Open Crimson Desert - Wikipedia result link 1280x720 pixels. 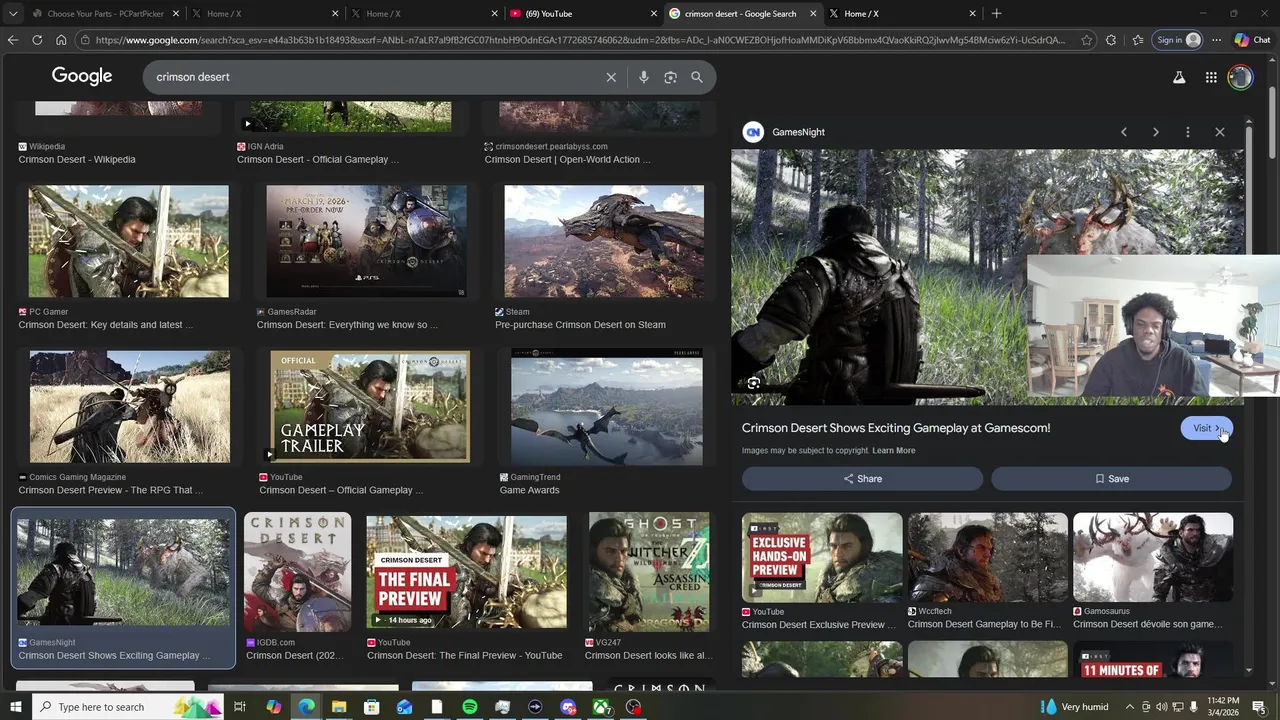[77, 159]
